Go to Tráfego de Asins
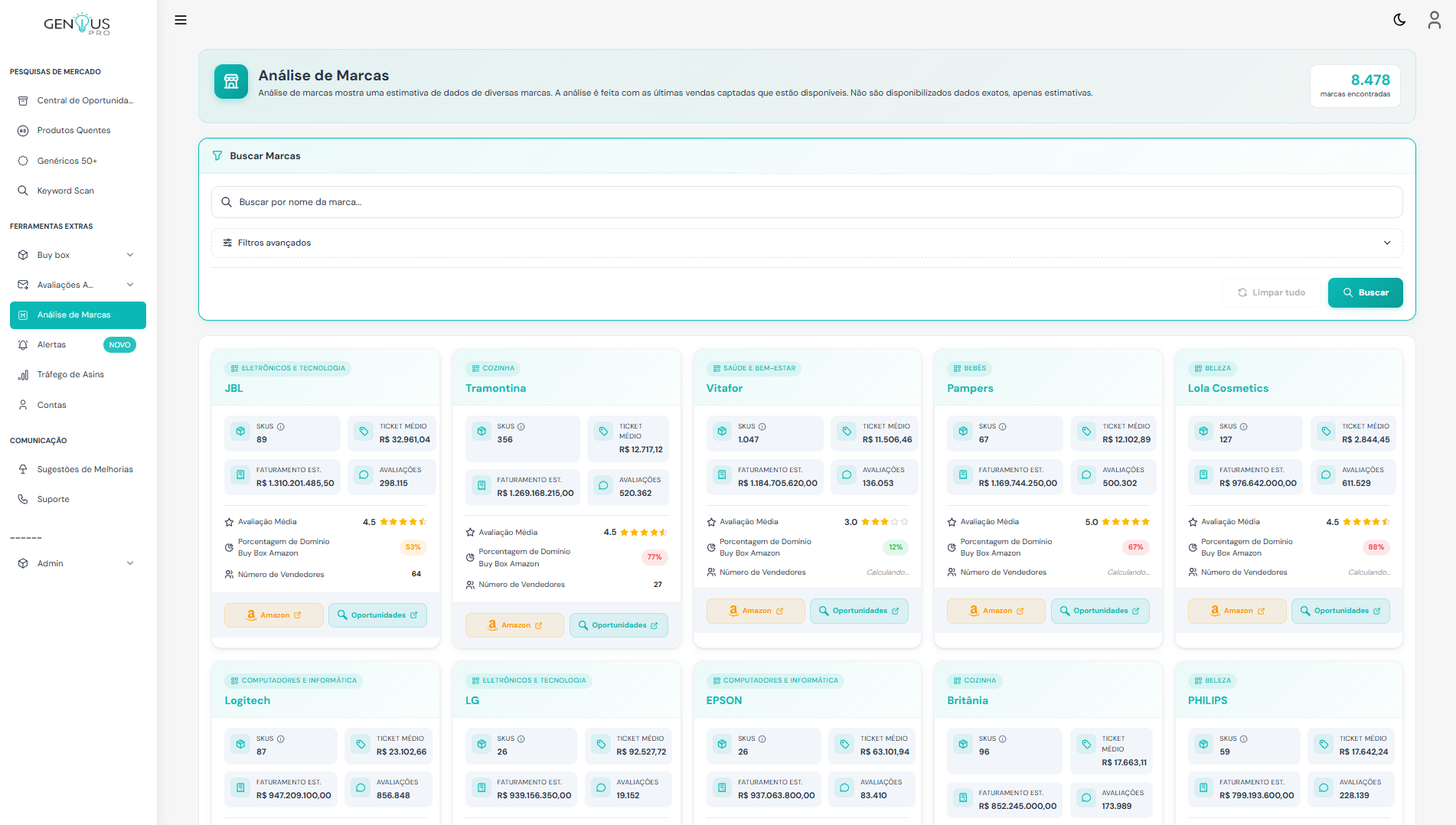This screenshot has height=825, width=1456. (70, 375)
